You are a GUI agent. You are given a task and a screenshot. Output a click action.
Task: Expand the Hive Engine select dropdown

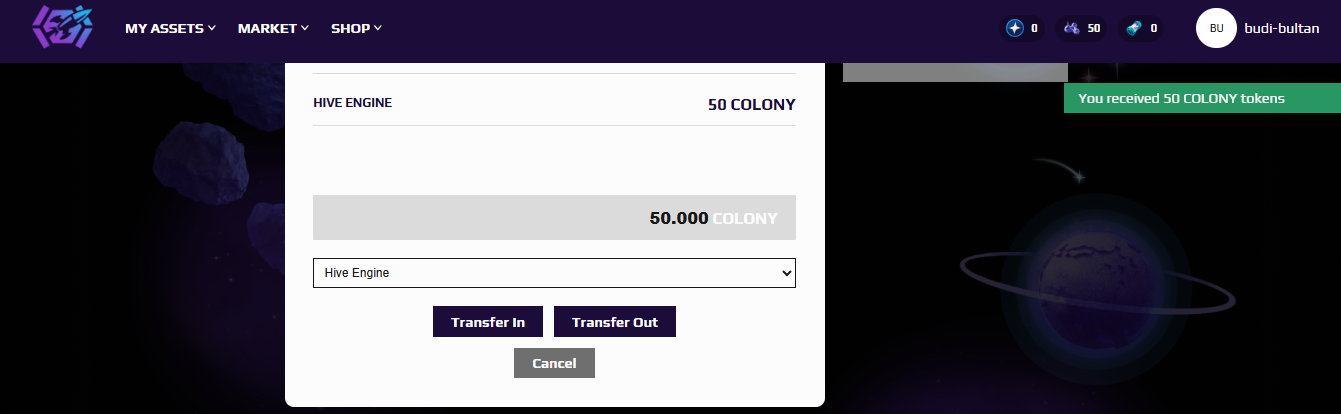tap(554, 272)
